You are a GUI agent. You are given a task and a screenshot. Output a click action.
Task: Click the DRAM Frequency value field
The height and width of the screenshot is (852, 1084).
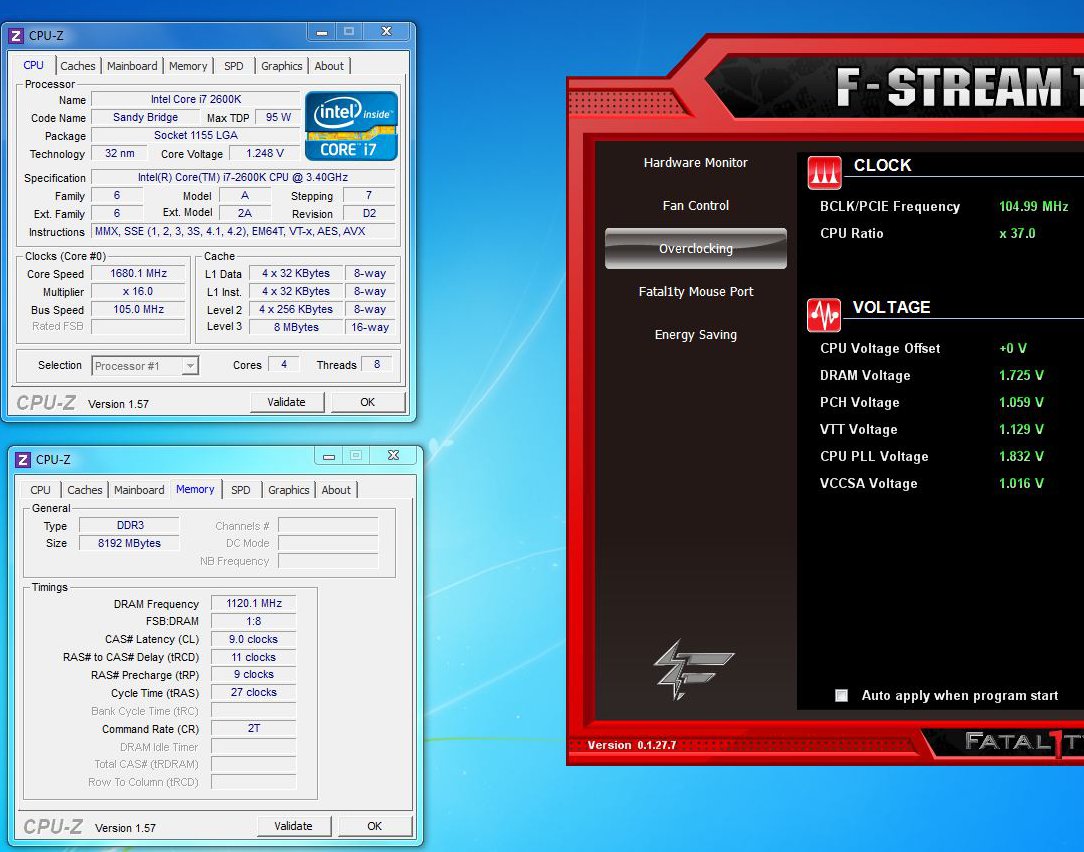coord(256,603)
